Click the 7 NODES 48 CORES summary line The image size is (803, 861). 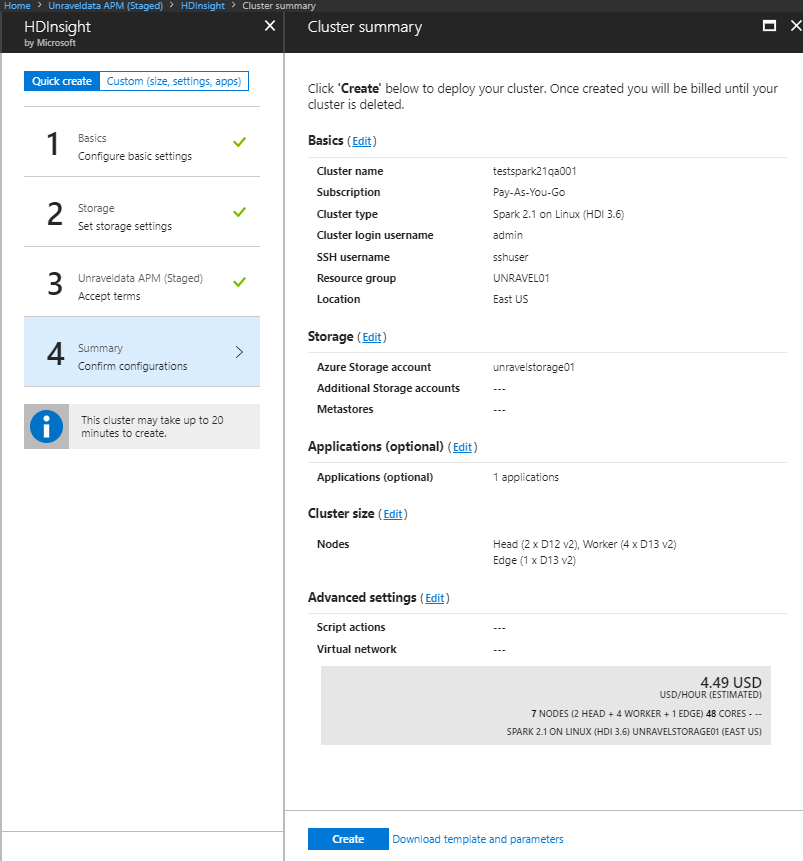pyautogui.click(x=646, y=713)
